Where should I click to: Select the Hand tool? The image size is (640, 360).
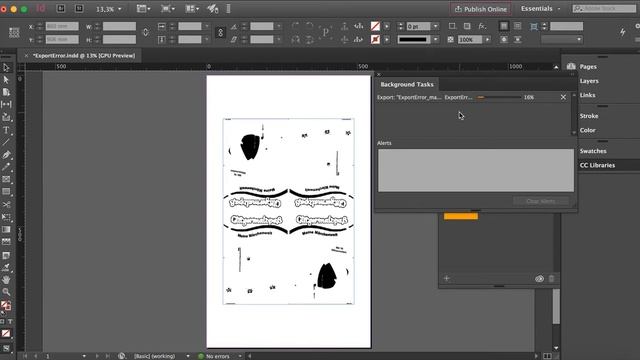[6, 280]
